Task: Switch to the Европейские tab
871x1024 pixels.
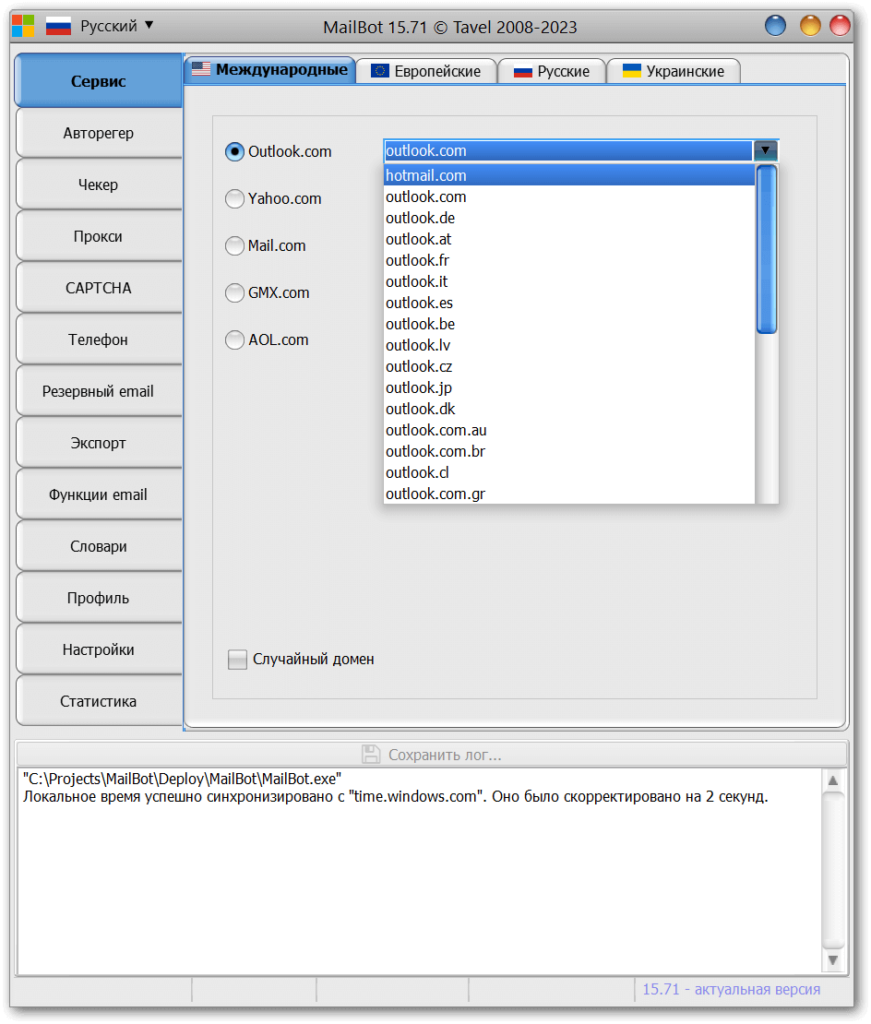Action: click(x=426, y=71)
